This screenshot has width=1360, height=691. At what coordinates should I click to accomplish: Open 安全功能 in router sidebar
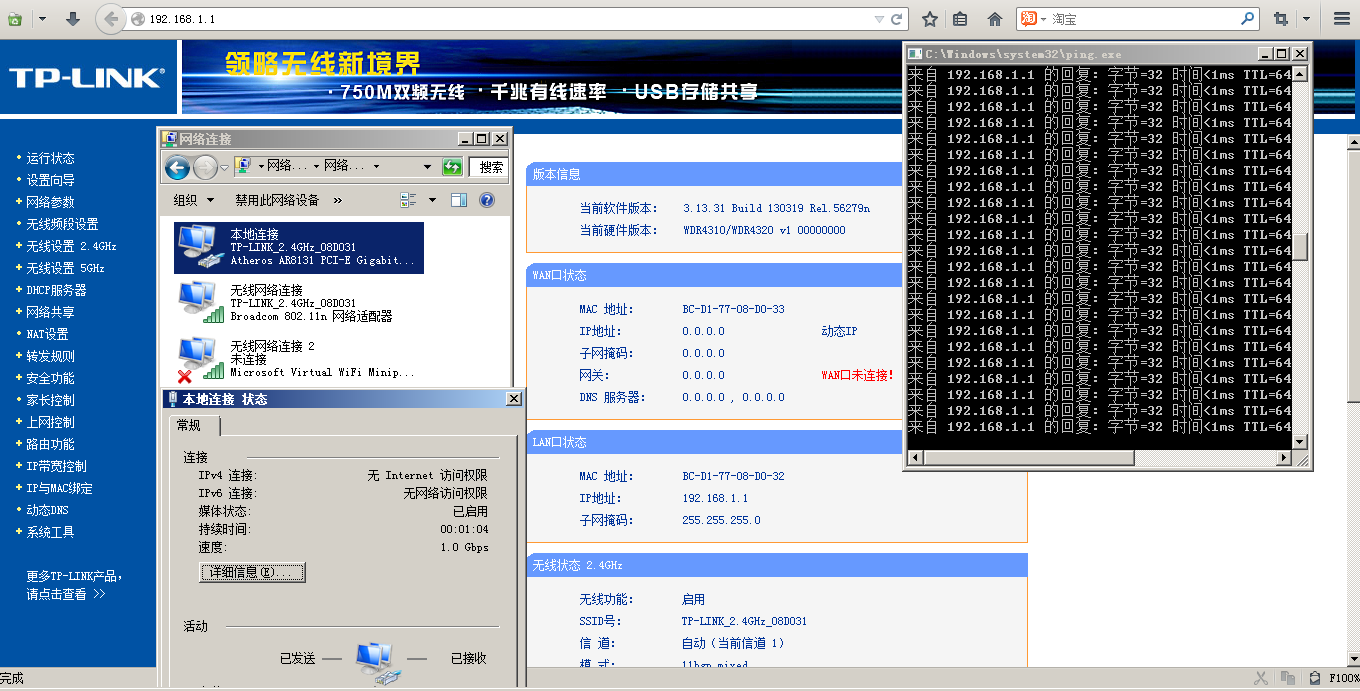tap(50, 378)
